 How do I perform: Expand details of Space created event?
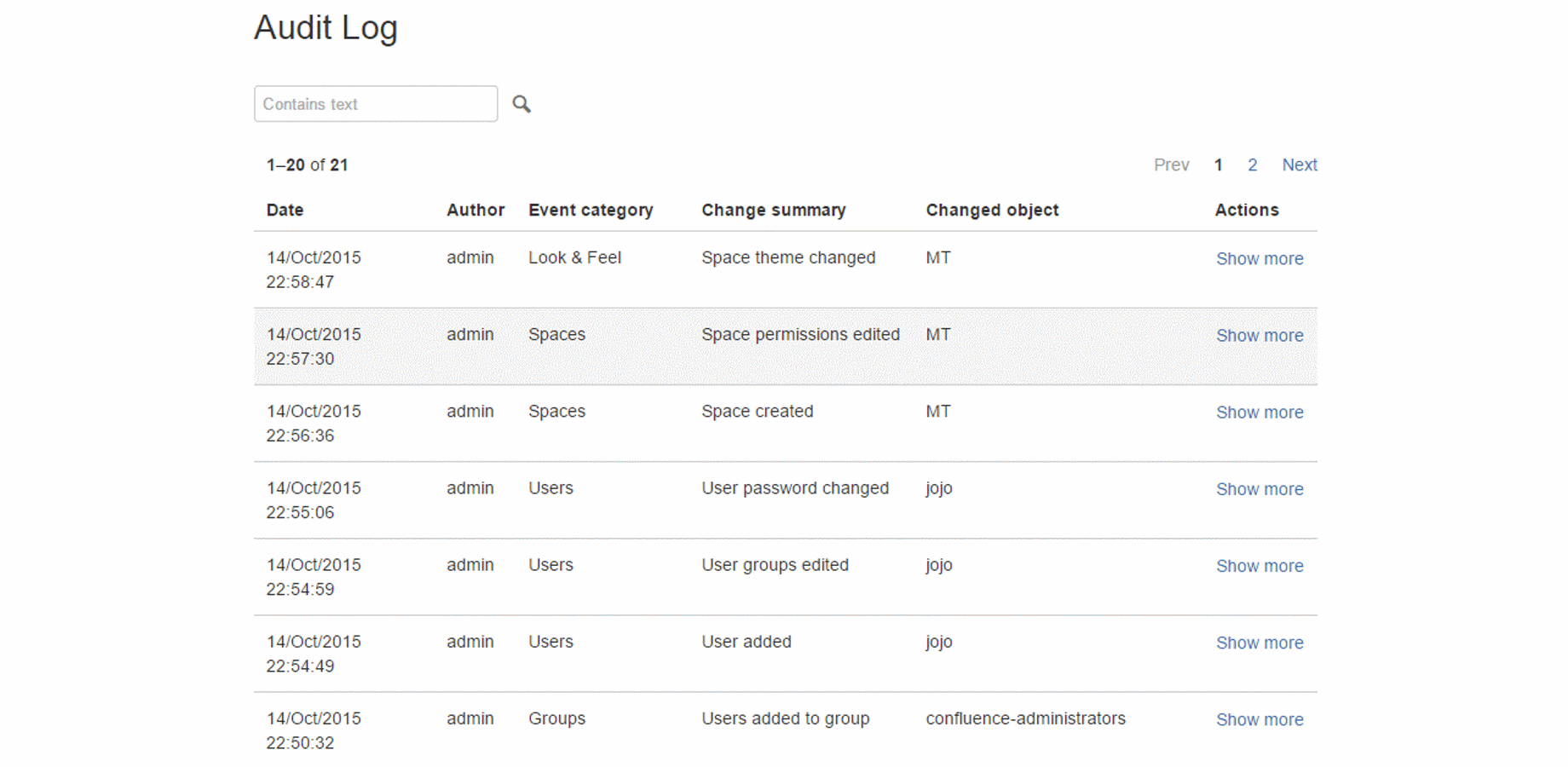click(x=1259, y=412)
